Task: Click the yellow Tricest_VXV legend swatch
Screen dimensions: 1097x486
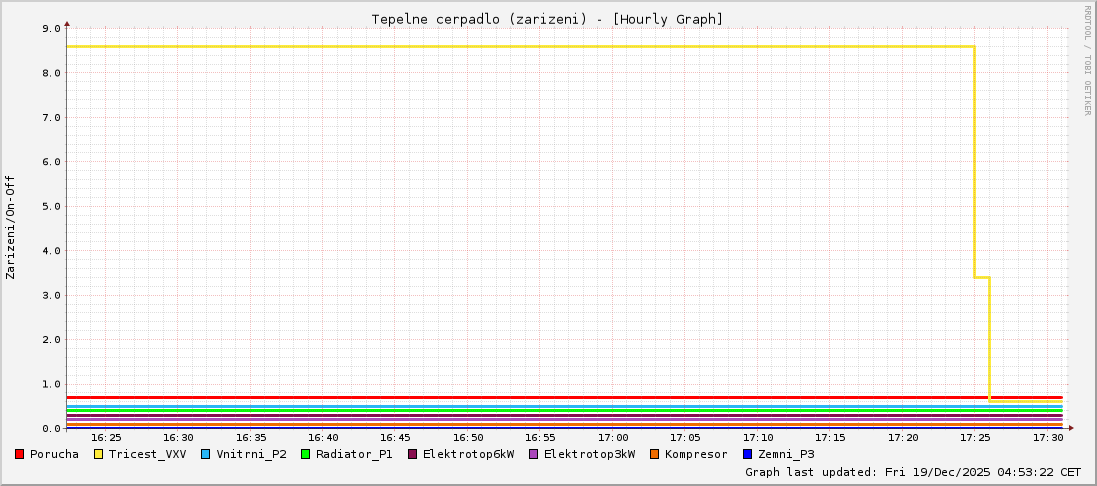Action: 99,454
